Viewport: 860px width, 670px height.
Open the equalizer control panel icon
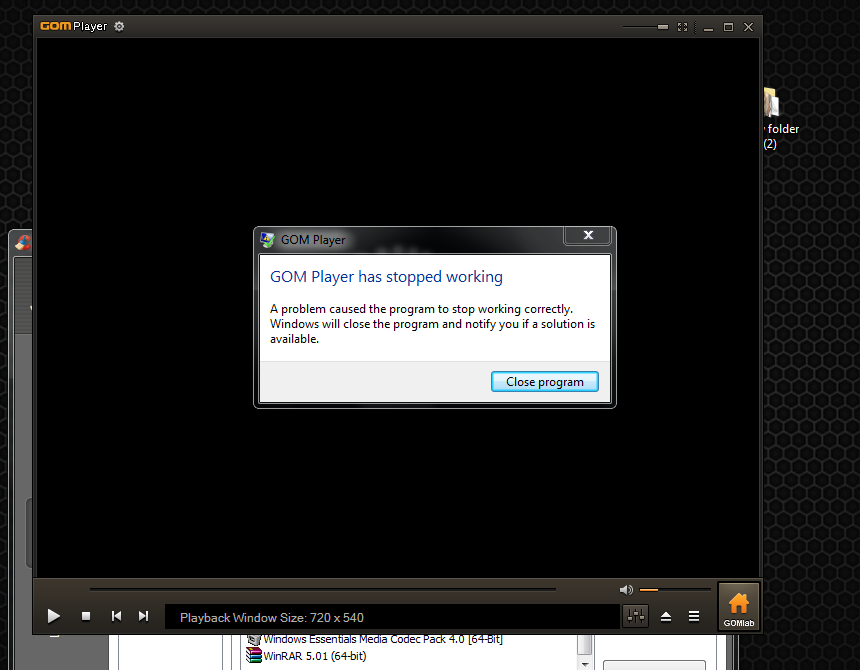[636, 616]
